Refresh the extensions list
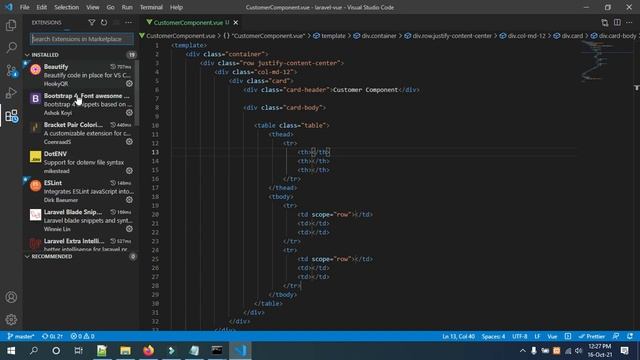640x360 pixels. click(104, 22)
